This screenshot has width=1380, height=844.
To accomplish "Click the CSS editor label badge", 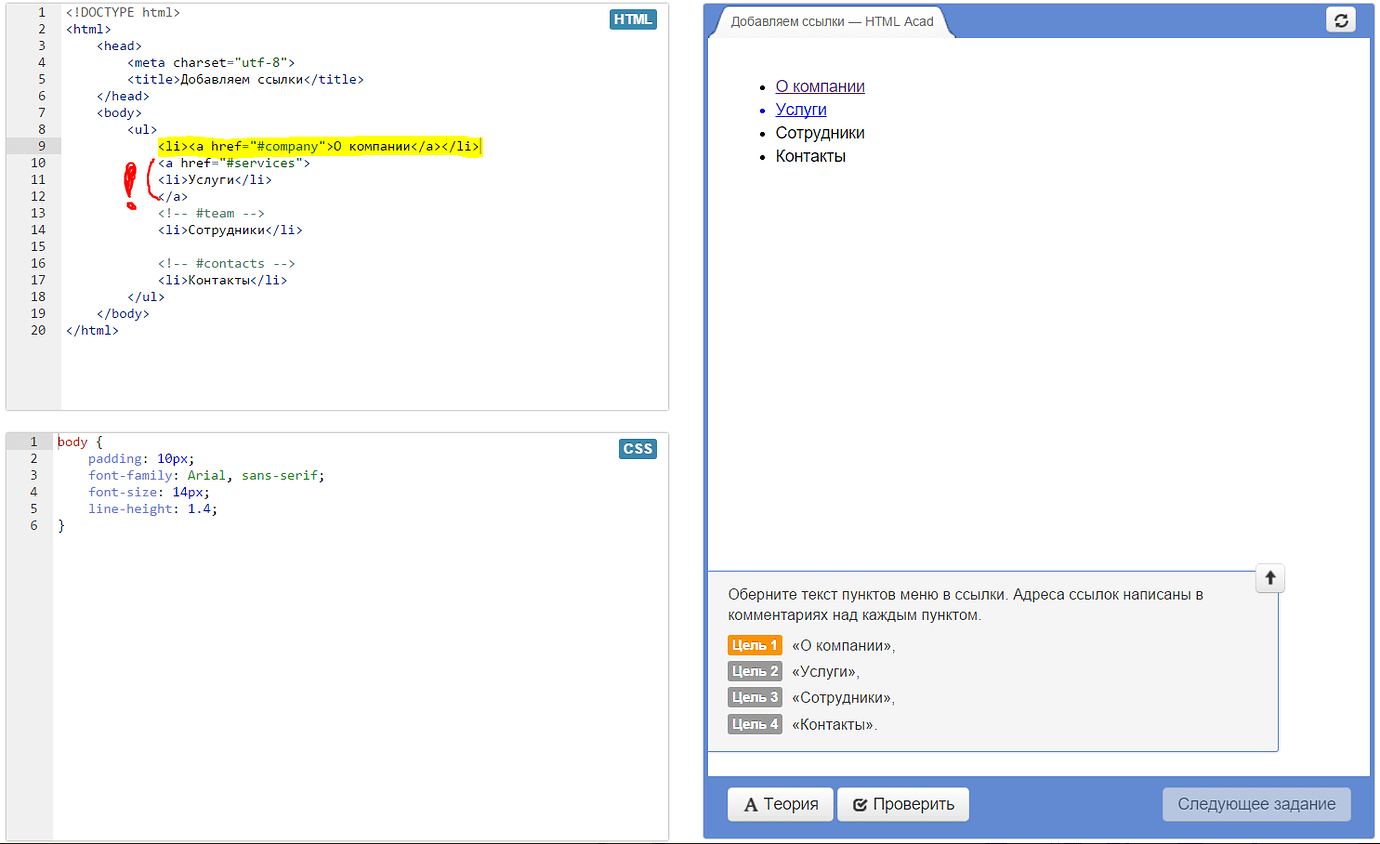I will 638,449.
